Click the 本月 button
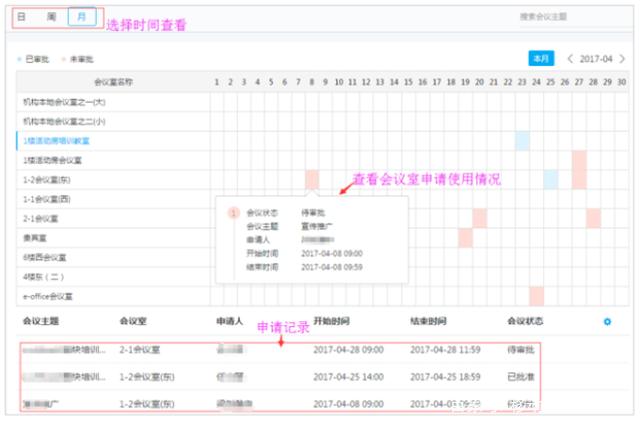 point(541,59)
